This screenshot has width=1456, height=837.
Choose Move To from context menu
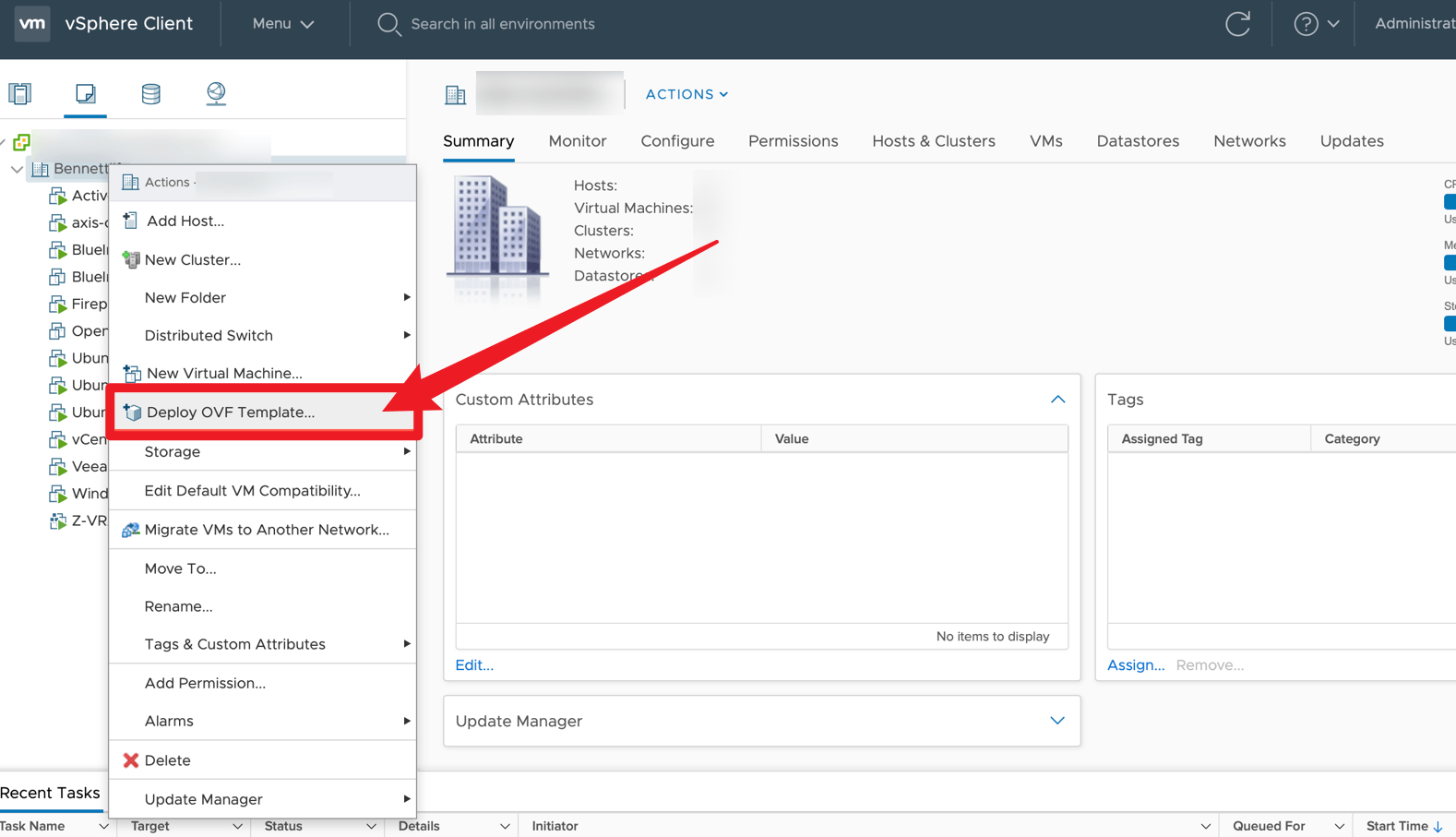click(263, 568)
